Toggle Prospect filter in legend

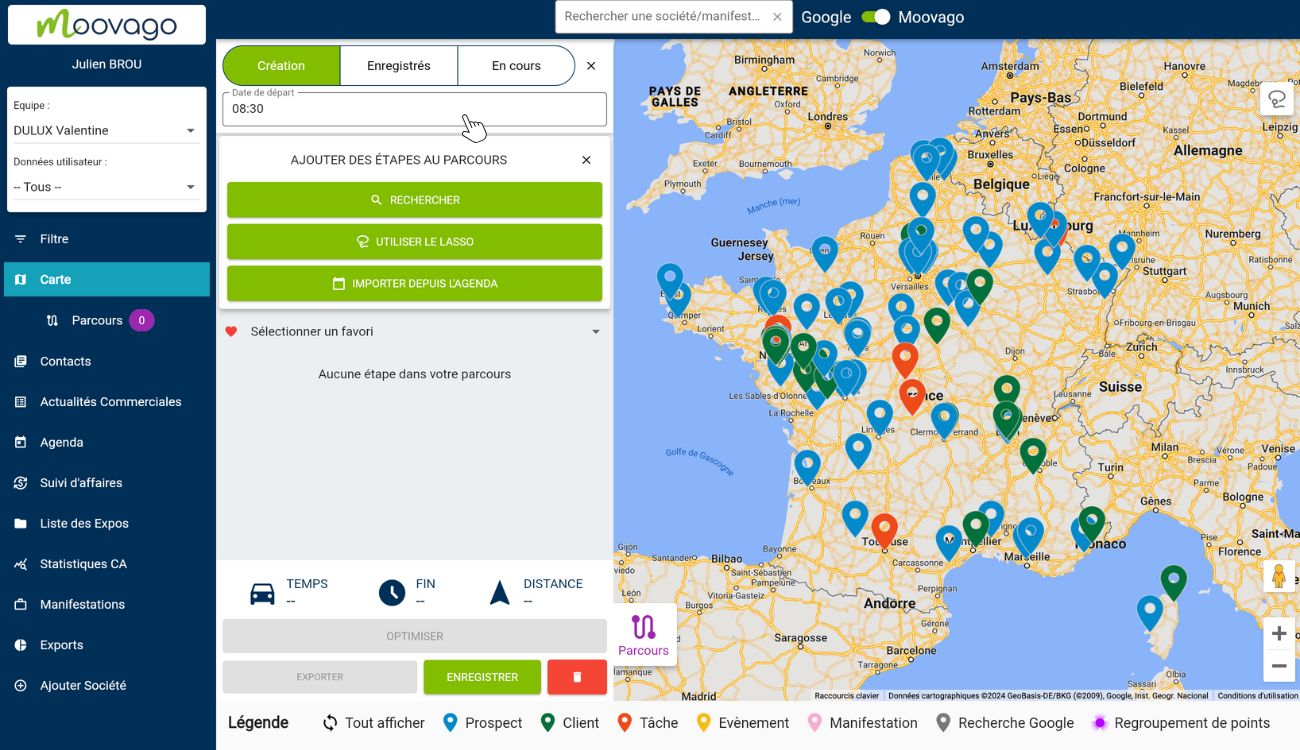482,723
